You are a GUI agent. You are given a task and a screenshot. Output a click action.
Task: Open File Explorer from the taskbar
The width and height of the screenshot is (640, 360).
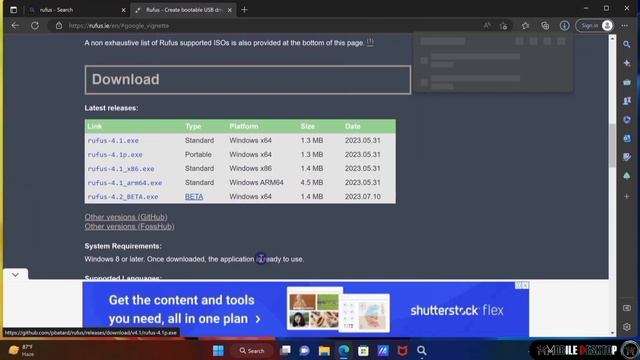pos(324,351)
